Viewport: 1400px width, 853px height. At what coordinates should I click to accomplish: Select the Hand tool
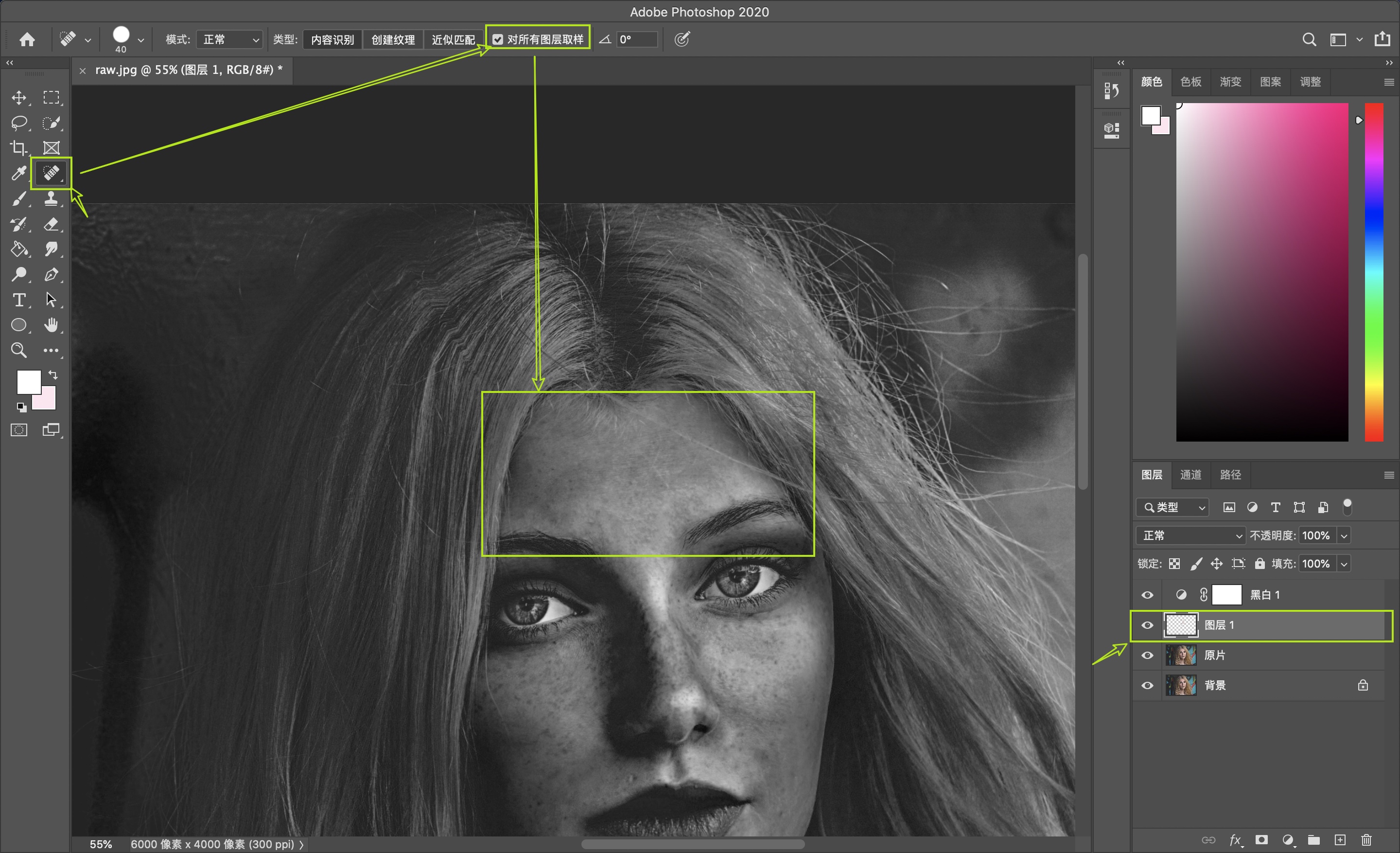tap(51, 325)
